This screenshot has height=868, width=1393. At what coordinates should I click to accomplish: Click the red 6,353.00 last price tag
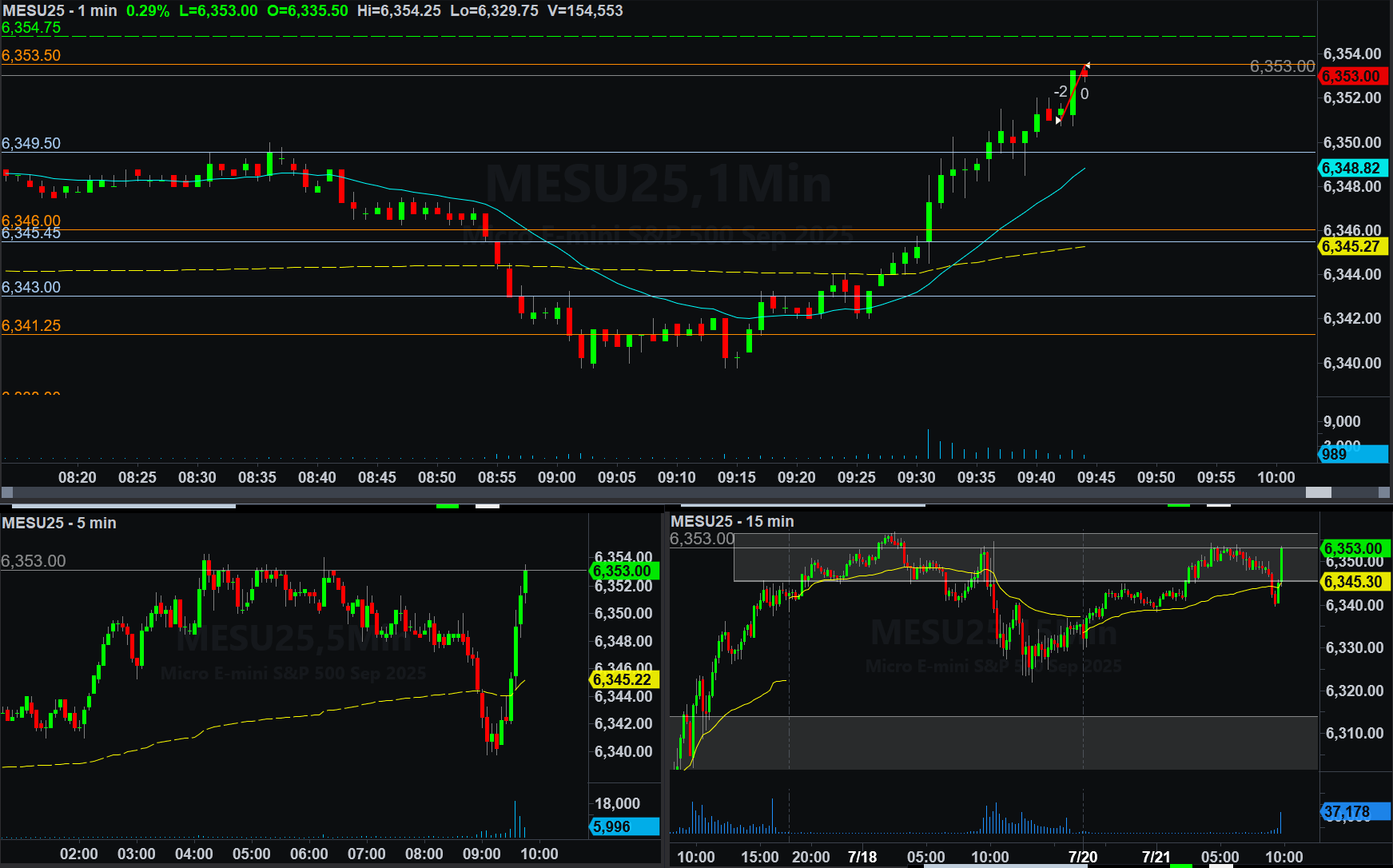point(1351,76)
